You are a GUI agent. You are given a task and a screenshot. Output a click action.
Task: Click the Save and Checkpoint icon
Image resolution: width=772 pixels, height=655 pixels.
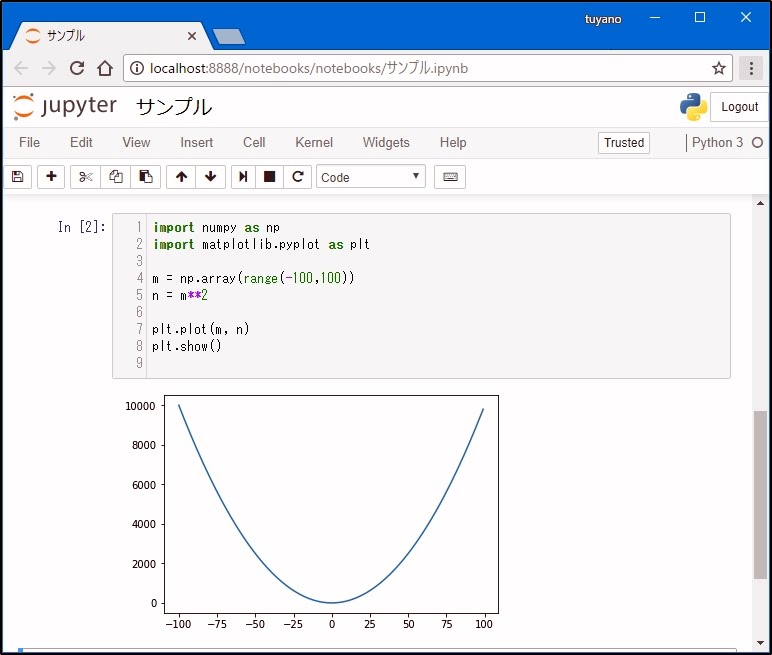(17, 177)
